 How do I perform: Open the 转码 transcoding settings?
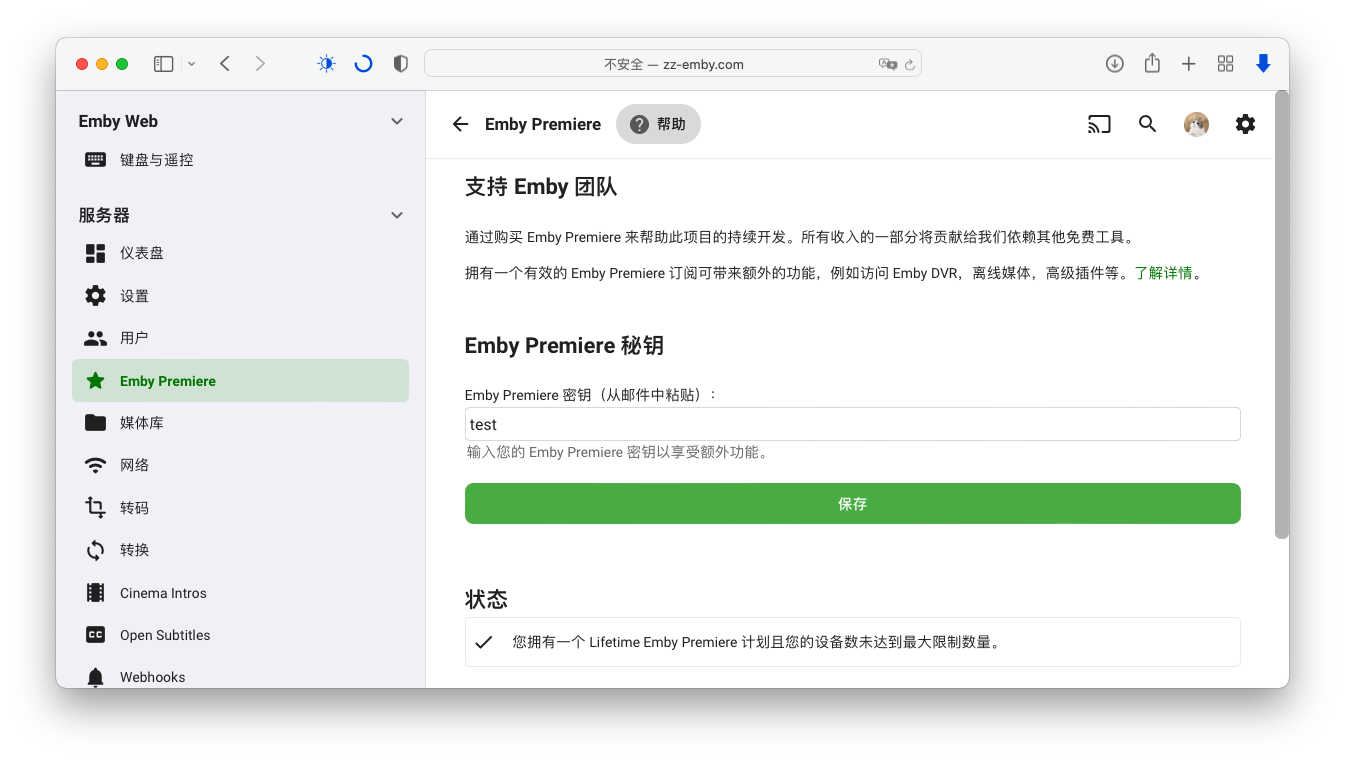(x=240, y=508)
